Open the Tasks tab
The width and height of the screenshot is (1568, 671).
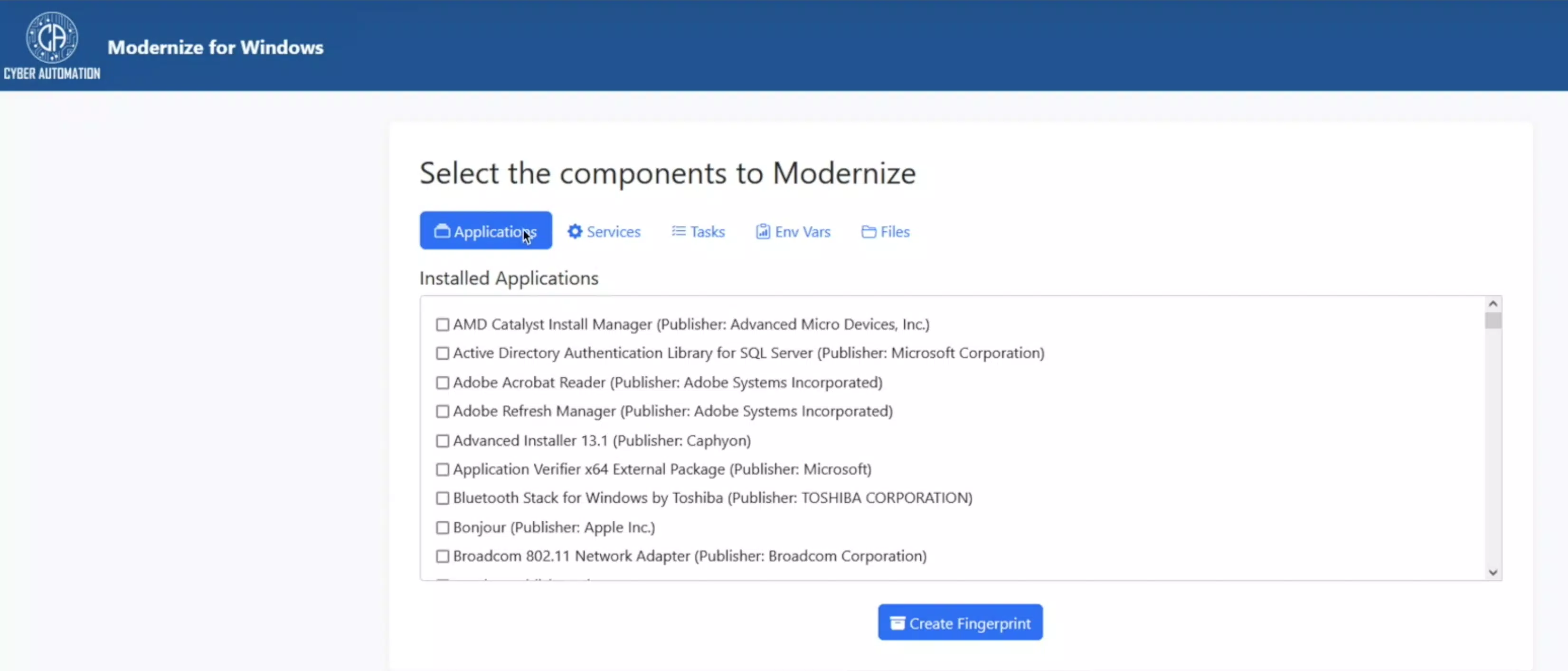point(698,231)
